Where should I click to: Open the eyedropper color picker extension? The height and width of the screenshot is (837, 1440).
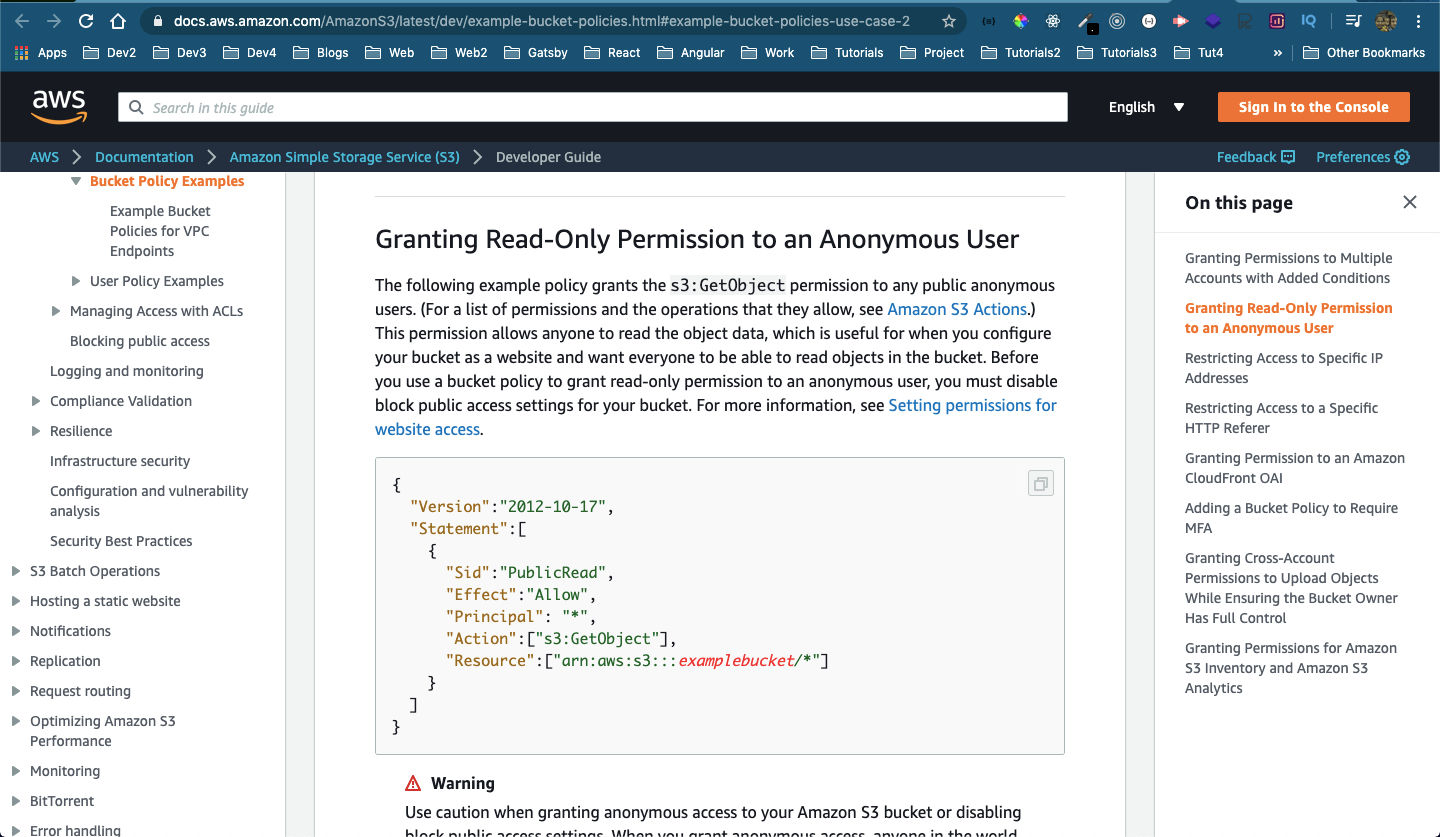click(1086, 22)
